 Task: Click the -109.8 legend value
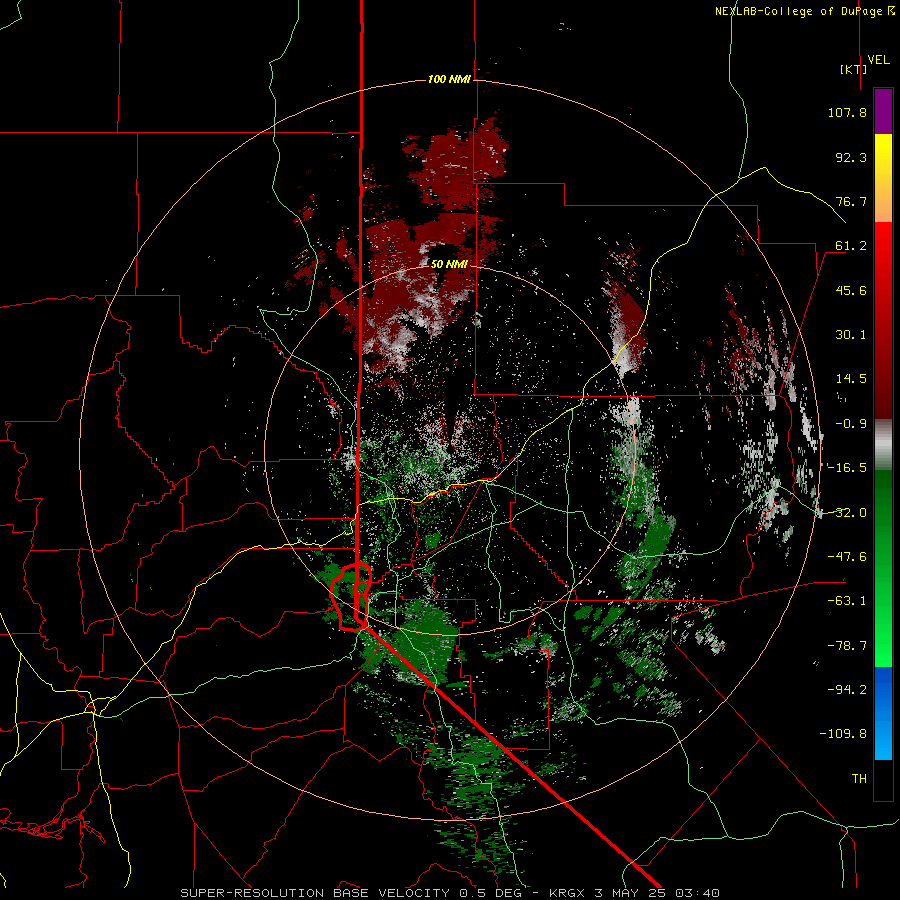coord(843,734)
